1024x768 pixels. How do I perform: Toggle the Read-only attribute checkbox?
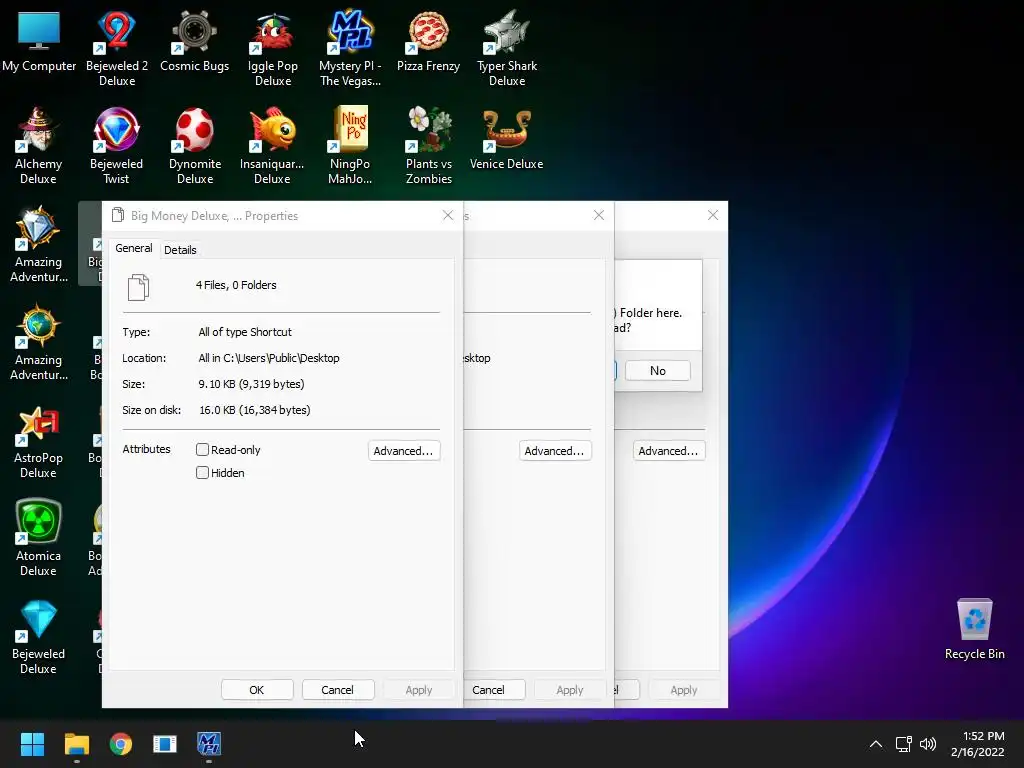coord(202,449)
